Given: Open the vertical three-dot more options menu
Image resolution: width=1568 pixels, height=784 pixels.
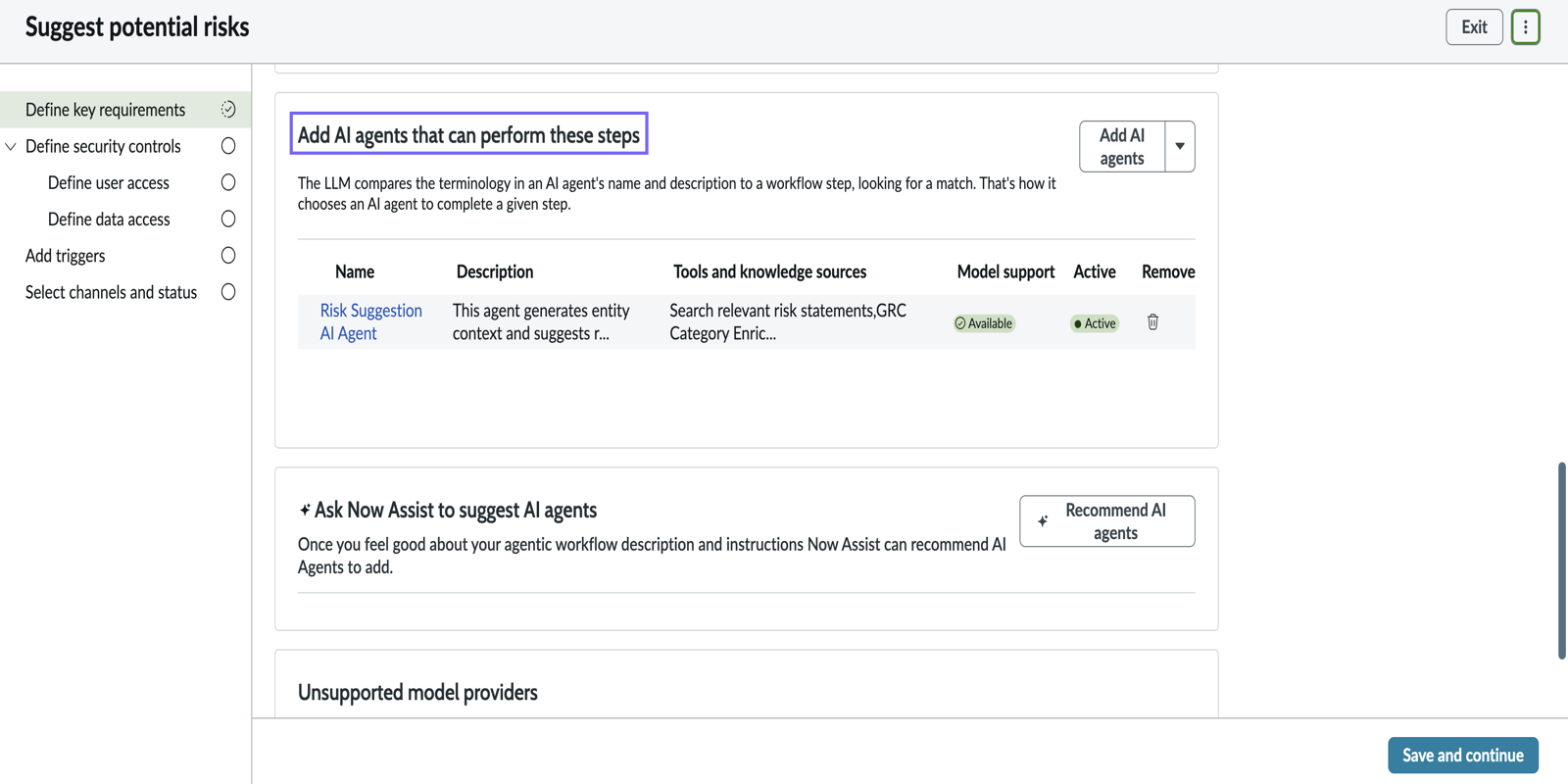Looking at the screenshot, I should (x=1525, y=27).
